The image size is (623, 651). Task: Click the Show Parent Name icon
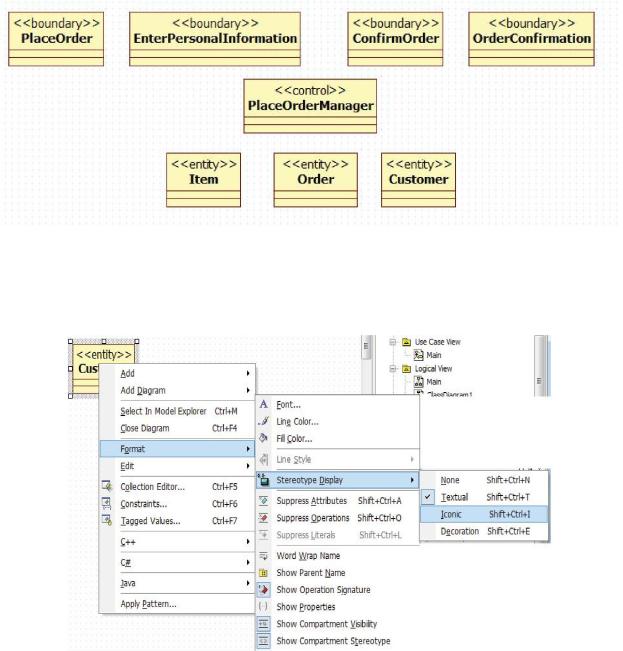[264, 573]
